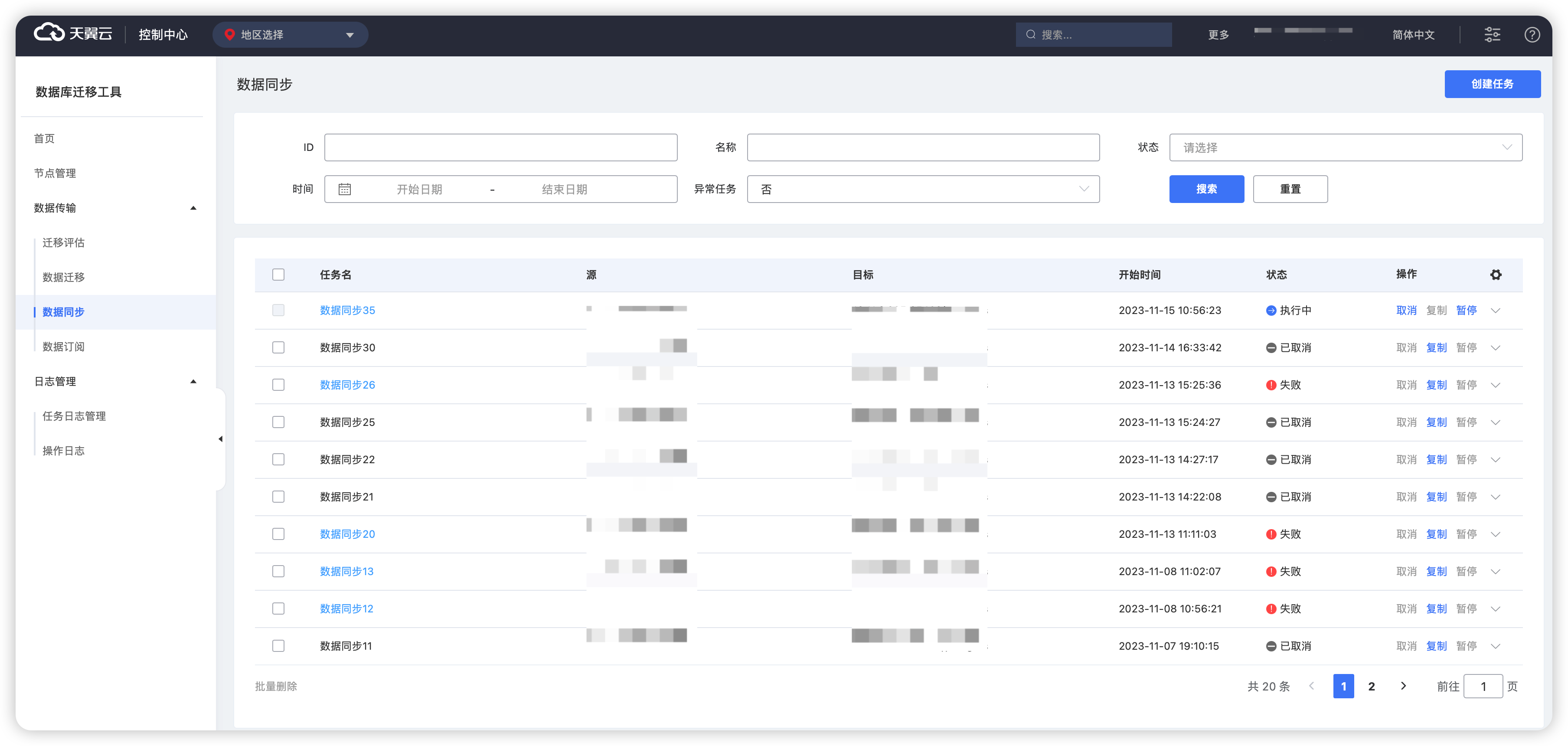Expand more actions chevron for 数据同步26

pyautogui.click(x=1495, y=385)
